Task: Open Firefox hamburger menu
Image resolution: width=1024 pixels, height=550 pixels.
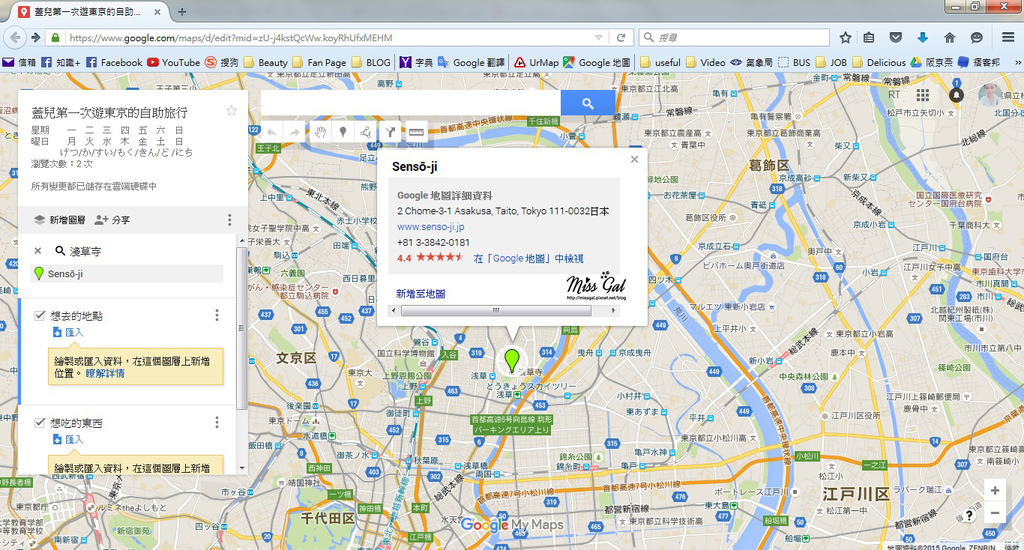Action: [x=1008, y=38]
